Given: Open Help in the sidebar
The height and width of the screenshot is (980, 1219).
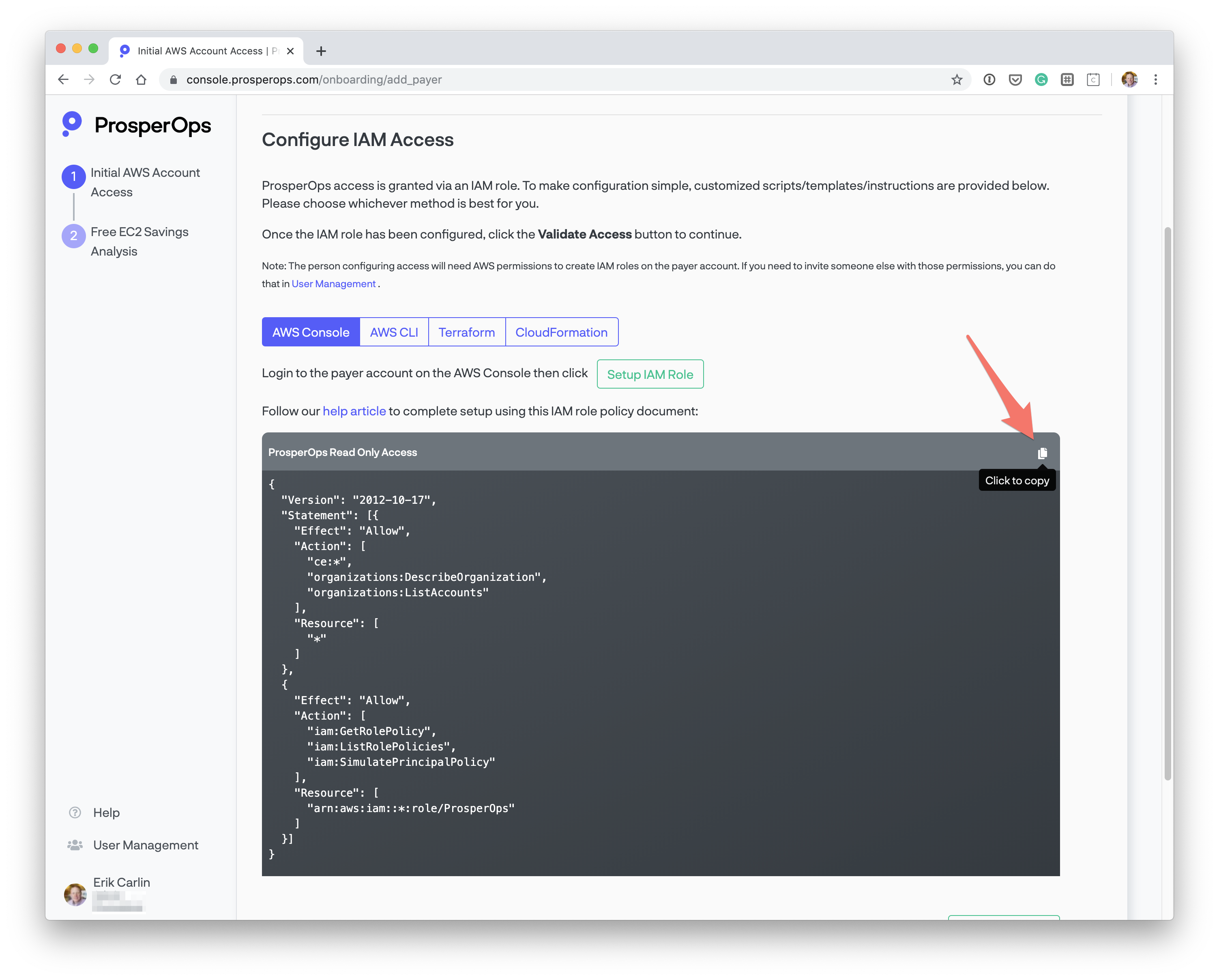Looking at the screenshot, I should coord(106,812).
